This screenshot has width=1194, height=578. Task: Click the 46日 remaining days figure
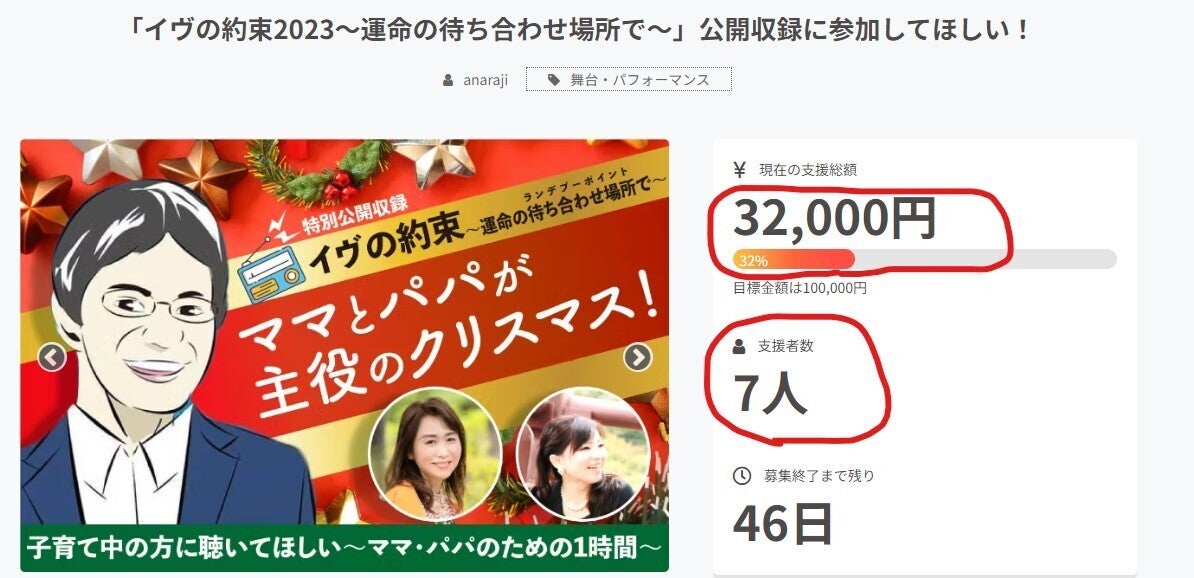coord(782,523)
